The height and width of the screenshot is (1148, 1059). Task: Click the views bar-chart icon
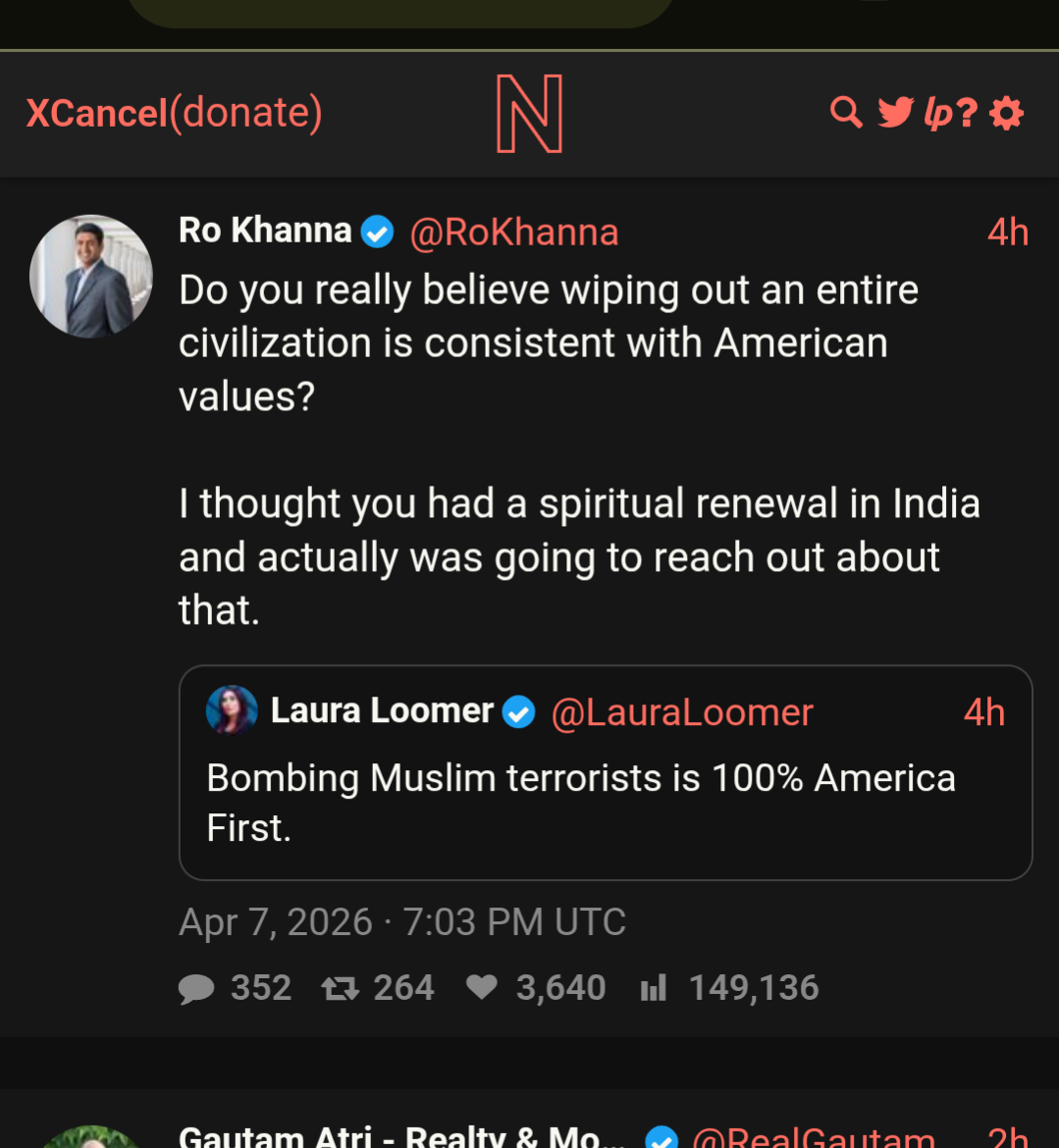654,988
